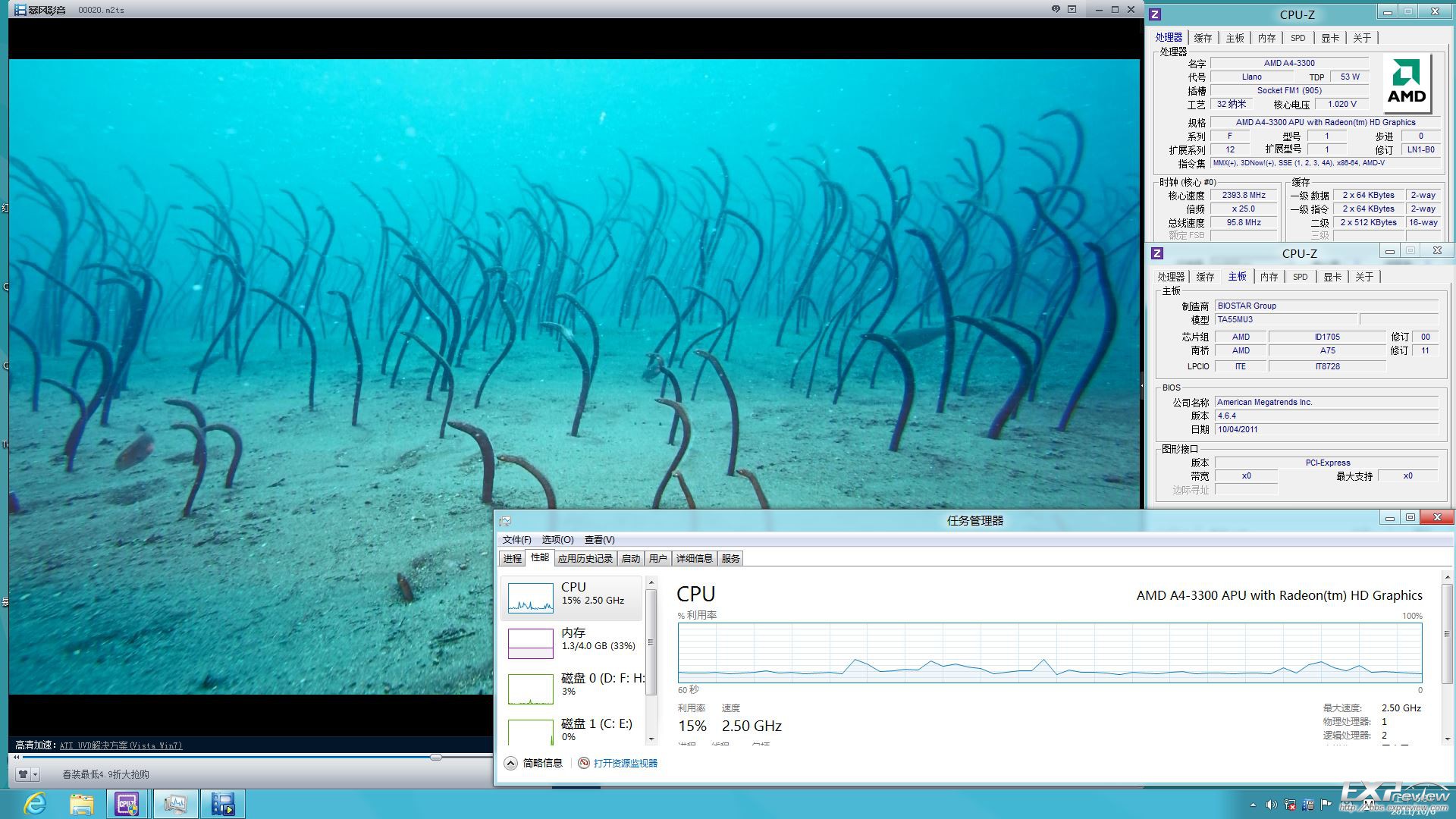
Task: Click the BIOSTAR Group manufacturer field
Action: [x=1326, y=306]
